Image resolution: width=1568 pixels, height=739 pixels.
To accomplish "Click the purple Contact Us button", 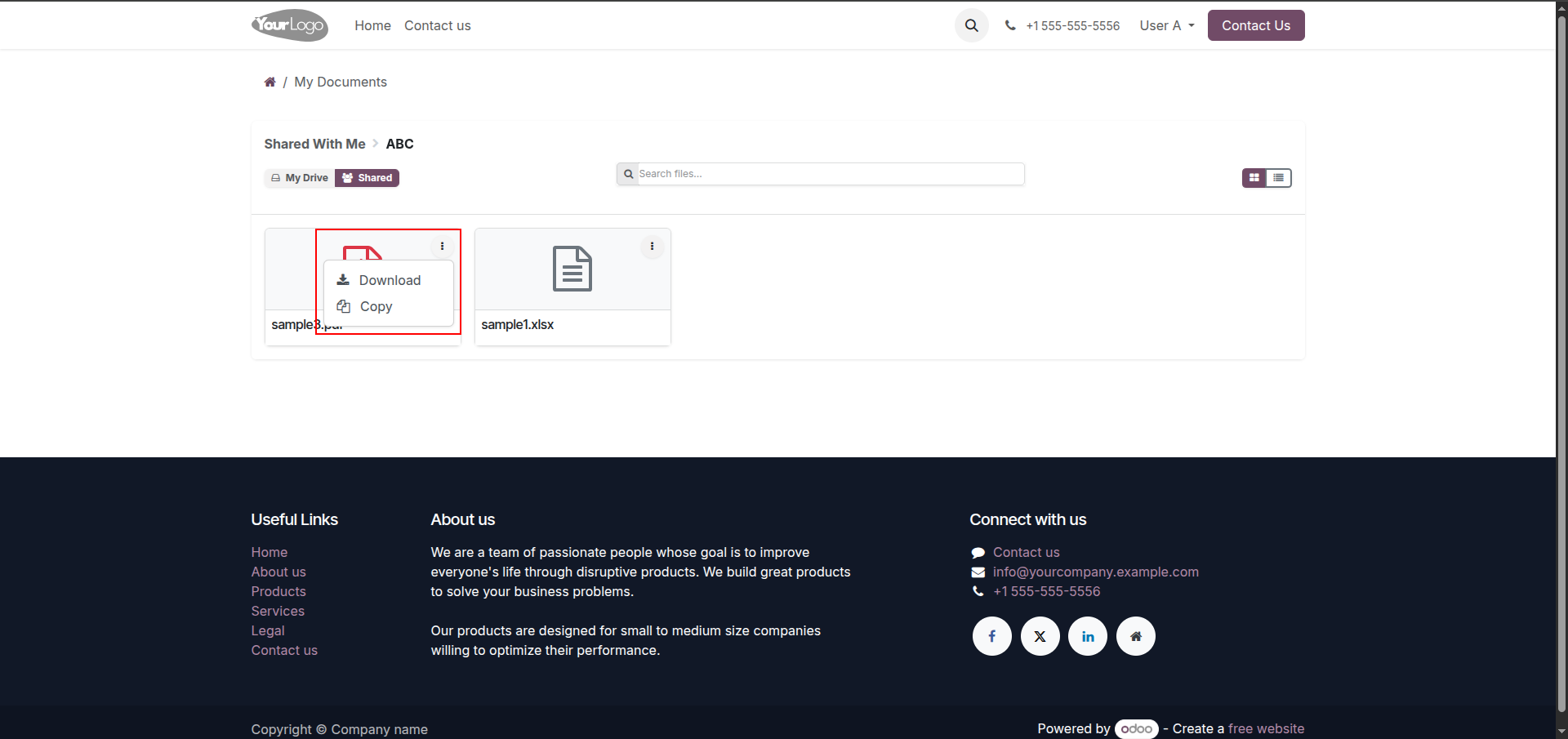I will click(x=1256, y=25).
